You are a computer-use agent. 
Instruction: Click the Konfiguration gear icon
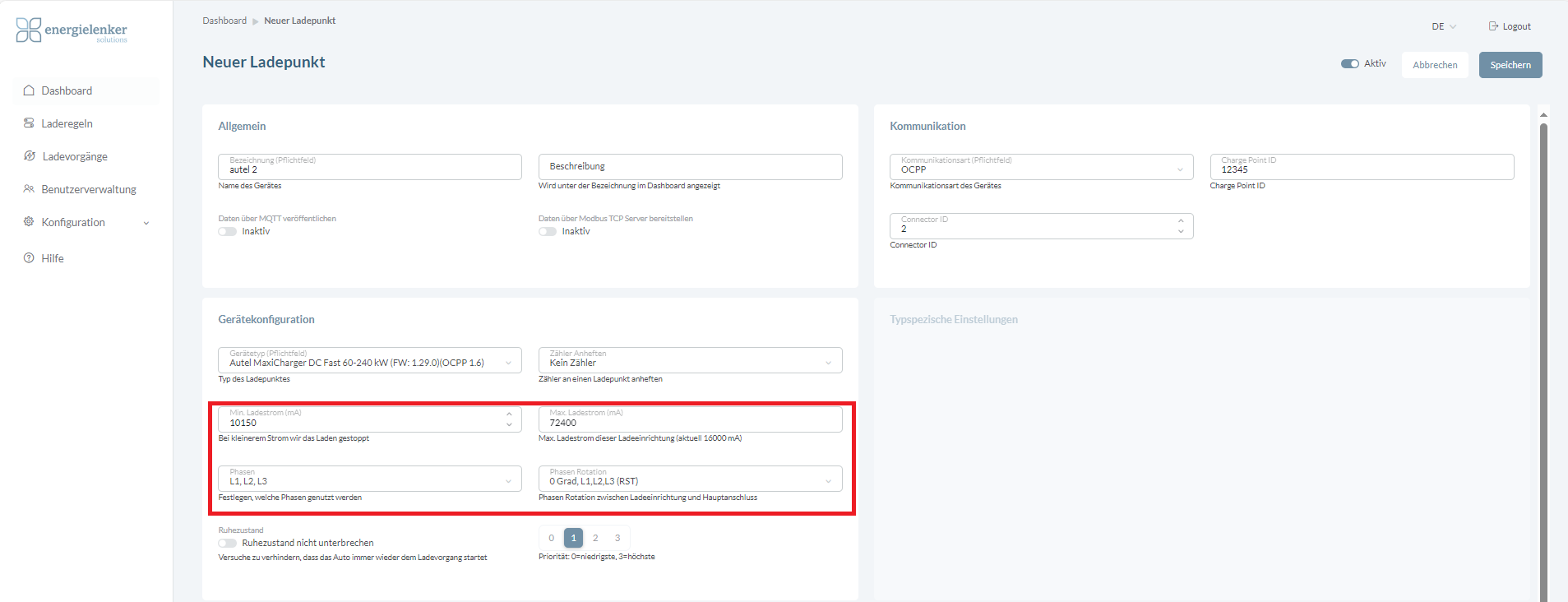[x=29, y=222]
